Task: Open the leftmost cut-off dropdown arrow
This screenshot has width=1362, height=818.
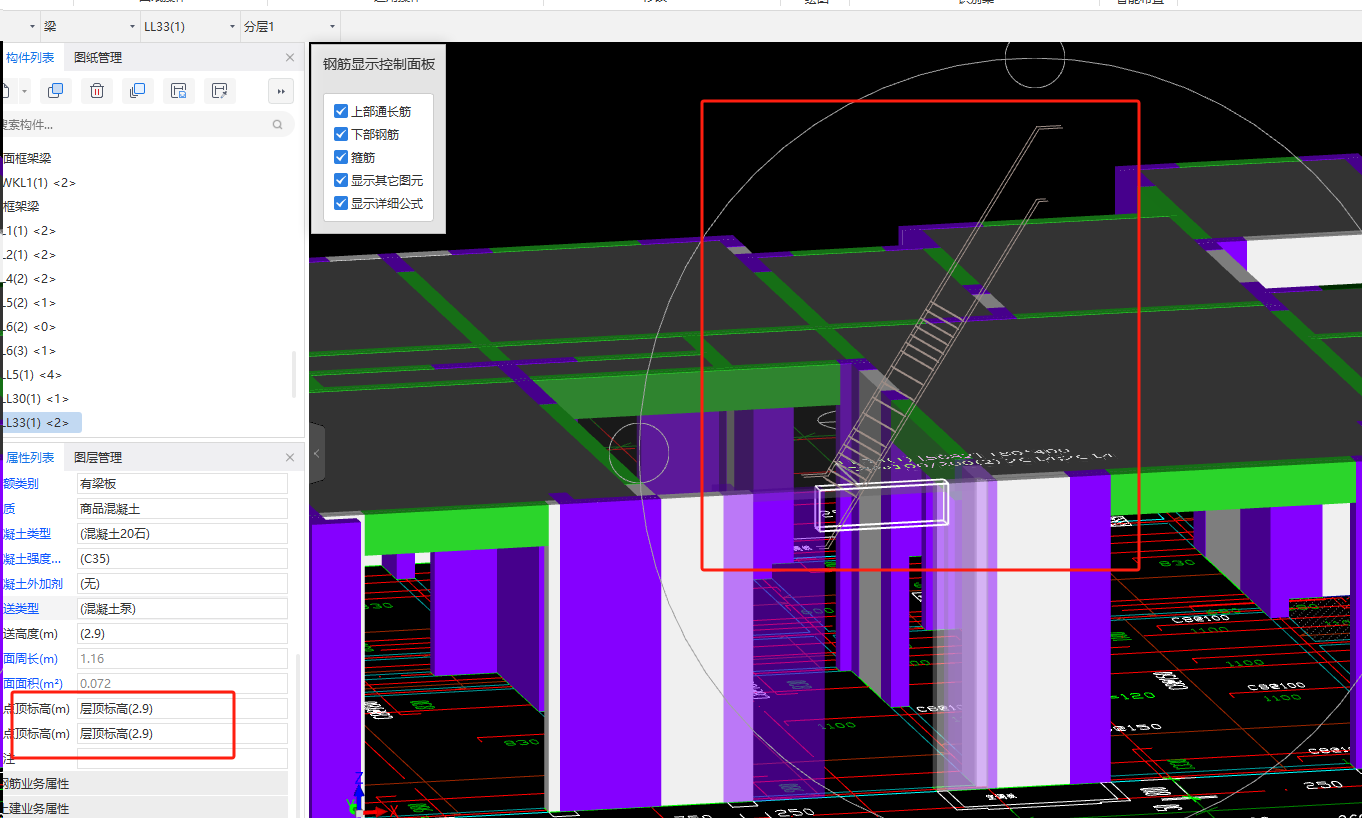Action: point(33,26)
